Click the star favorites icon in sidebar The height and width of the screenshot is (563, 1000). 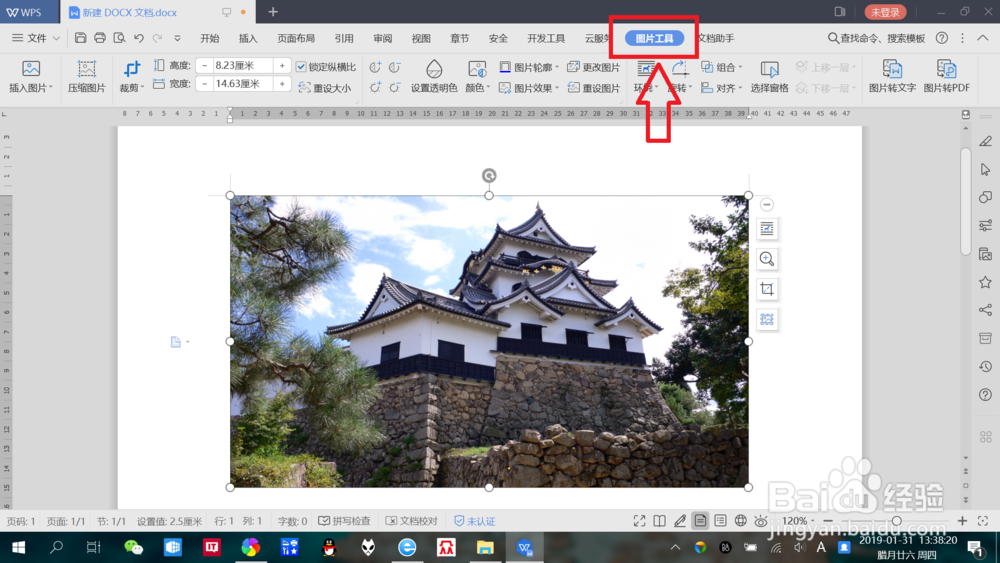[985, 282]
